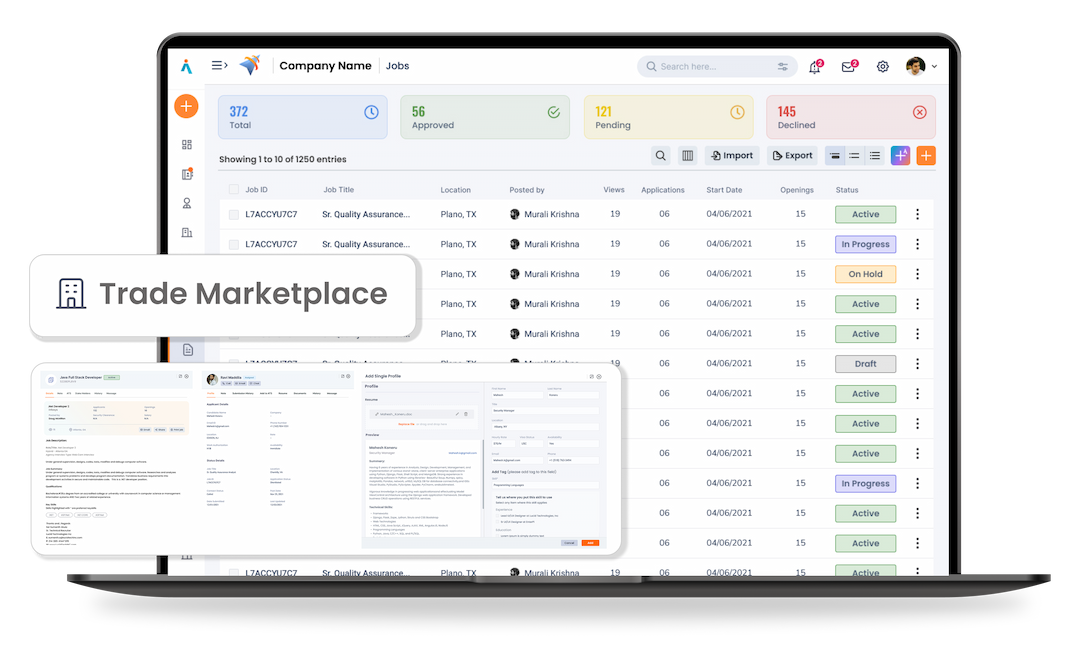
Task: Open the mail inbox envelope icon
Action: 848,67
